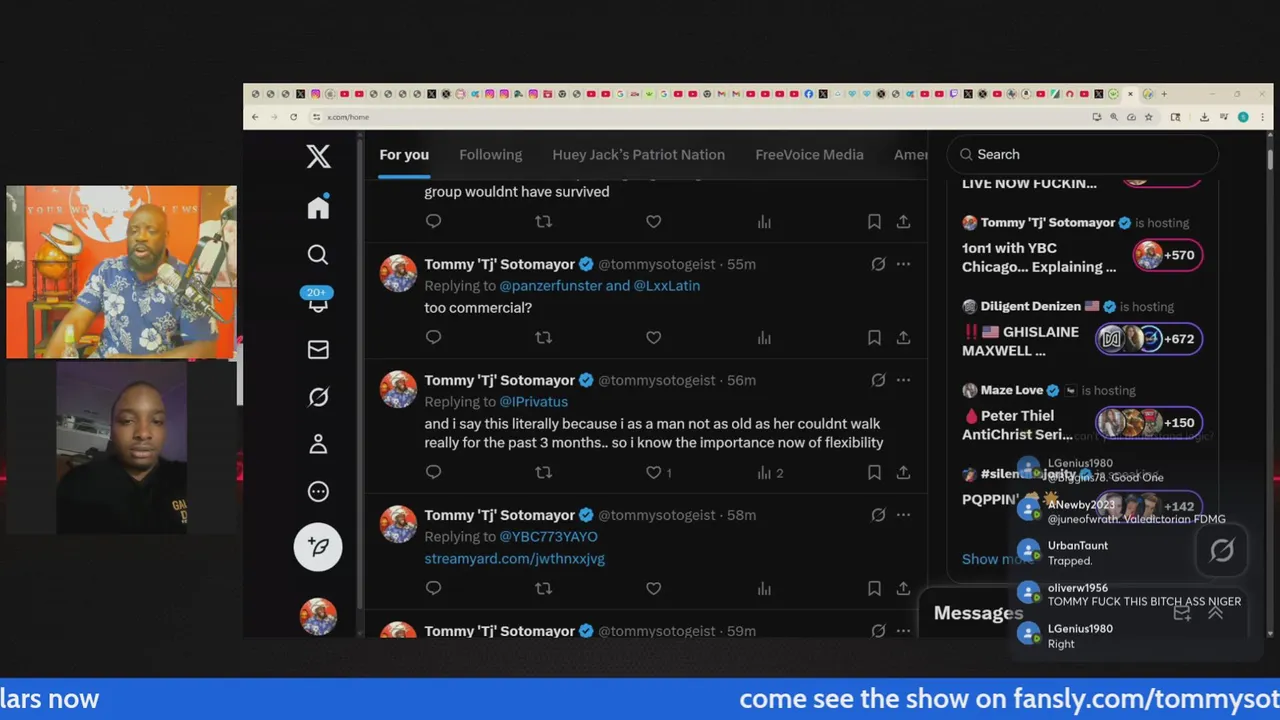Open more options on 59m post
Image resolution: width=1280 pixels, height=720 pixels.
[903, 631]
